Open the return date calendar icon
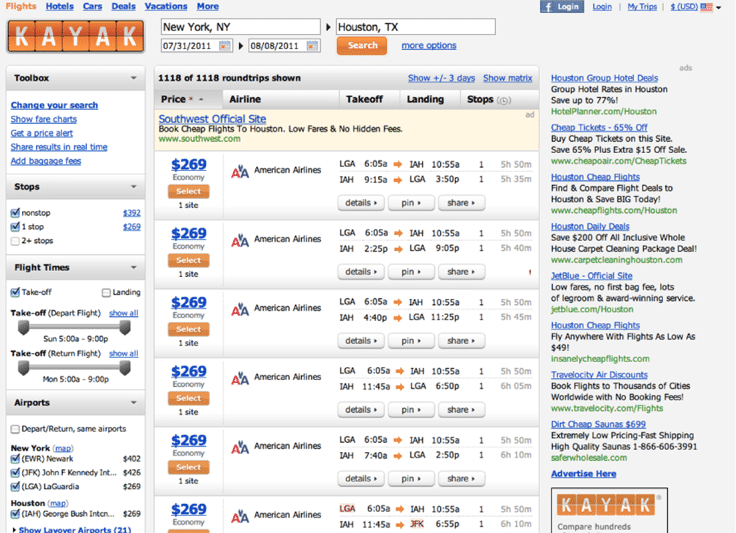736x533 pixels. (x=312, y=46)
